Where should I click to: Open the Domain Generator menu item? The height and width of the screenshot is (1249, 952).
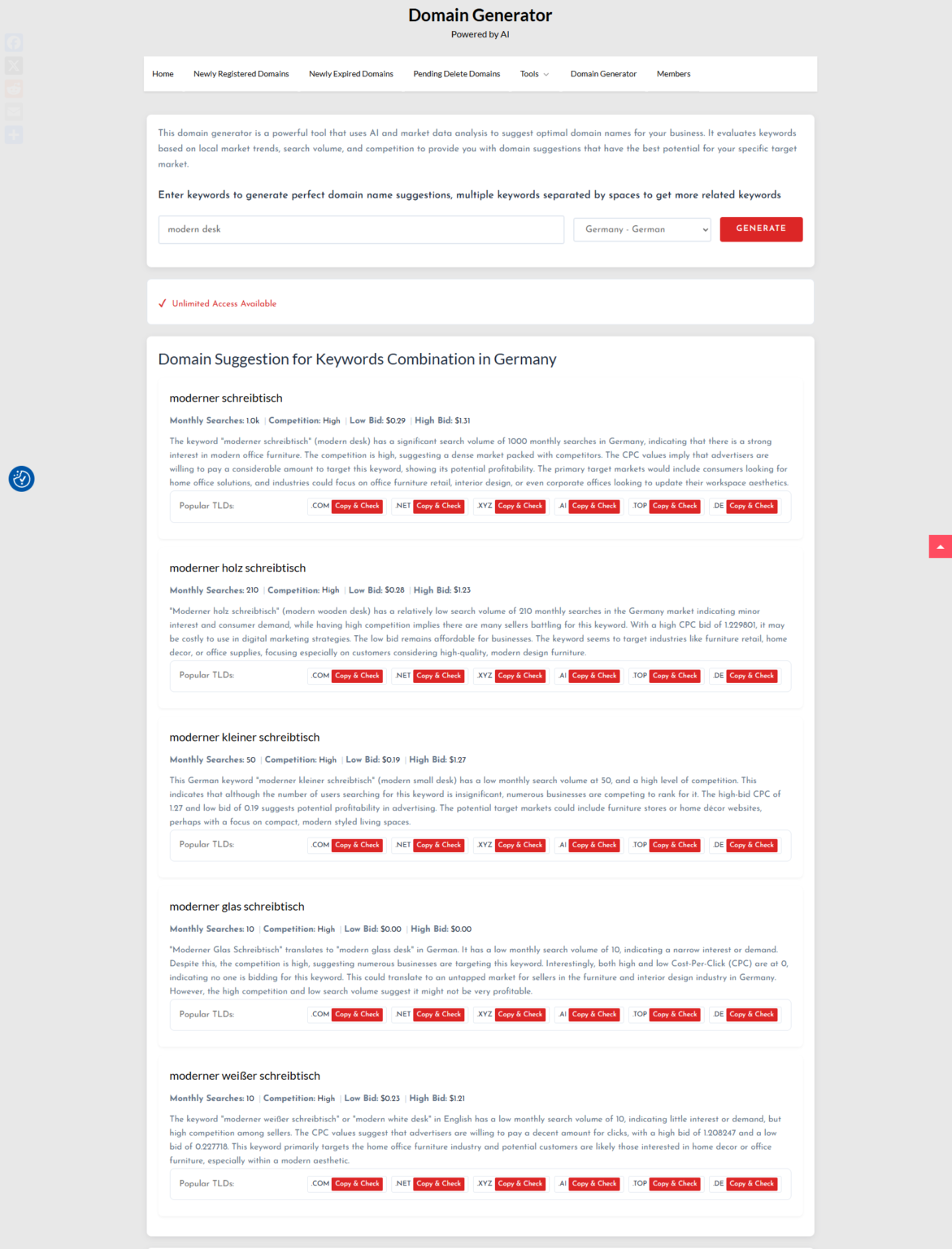pos(603,74)
